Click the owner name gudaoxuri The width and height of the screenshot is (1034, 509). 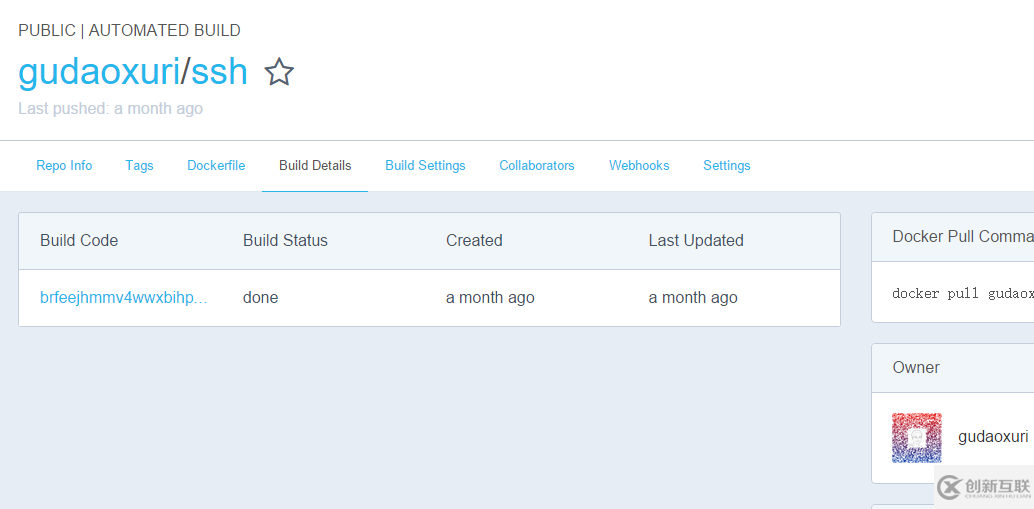(x=993, y=436)
